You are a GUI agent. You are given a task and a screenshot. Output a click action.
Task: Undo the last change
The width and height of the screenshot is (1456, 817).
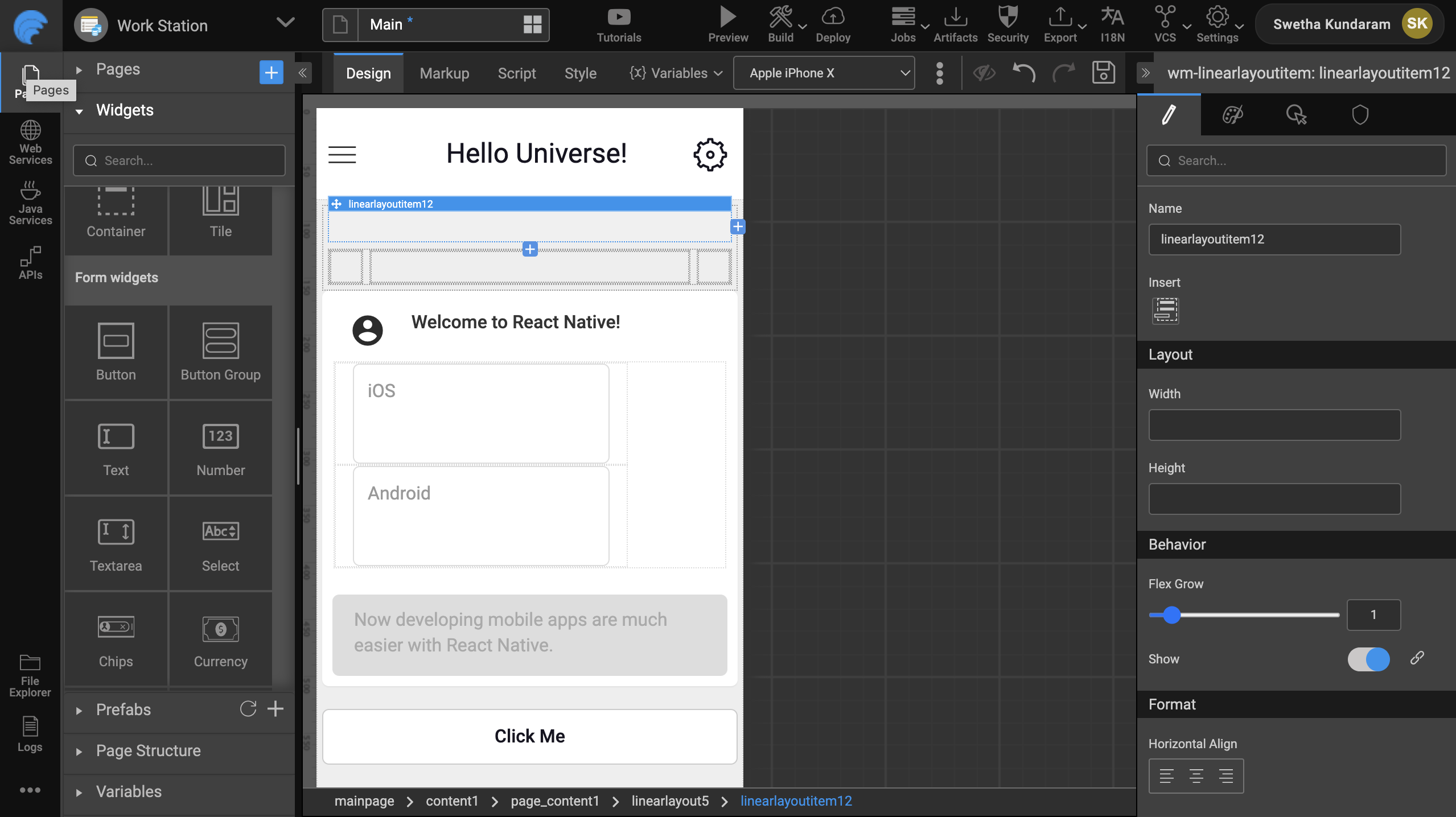1023,73
